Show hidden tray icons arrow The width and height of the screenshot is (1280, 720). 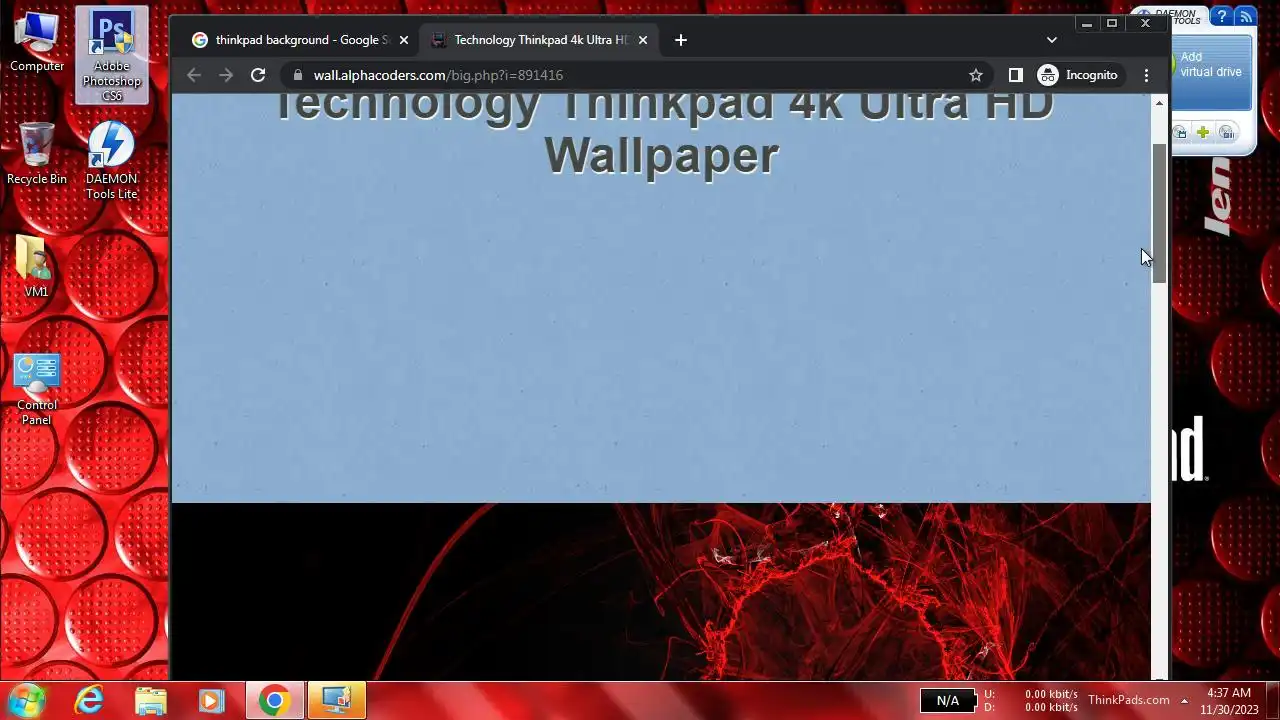[x=1184, y=700]
